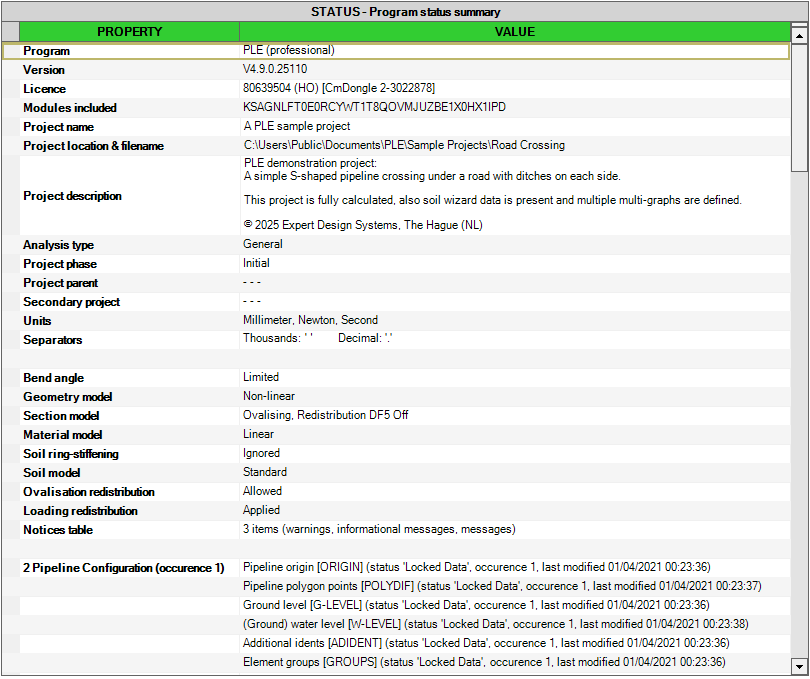Click the Project description property label
The height and width of the screenshot is (679, 810).
tap(72, 196)
